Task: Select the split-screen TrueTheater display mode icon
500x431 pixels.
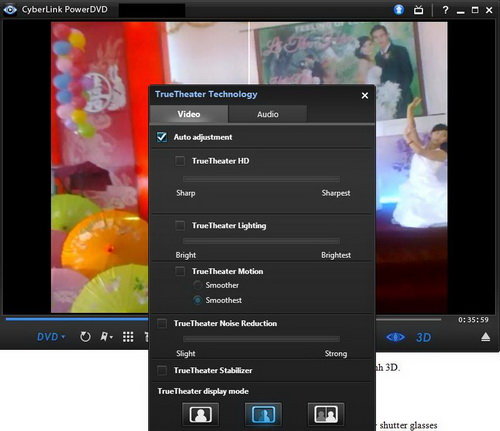Action: pyautogui.click(x=263, y=414)
